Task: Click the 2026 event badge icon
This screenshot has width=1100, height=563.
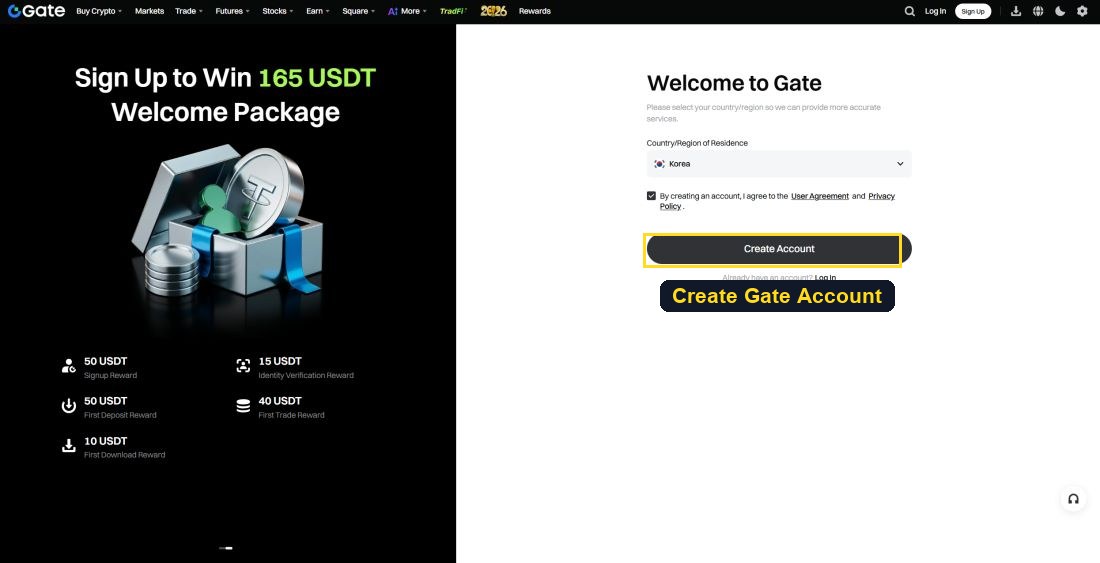Action: 494,11
